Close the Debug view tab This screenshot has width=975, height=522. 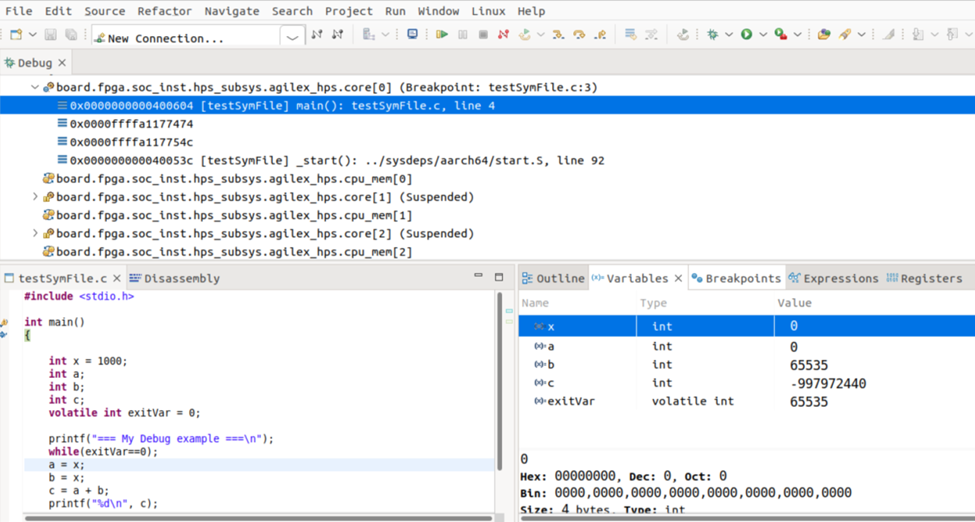point(62,63)
